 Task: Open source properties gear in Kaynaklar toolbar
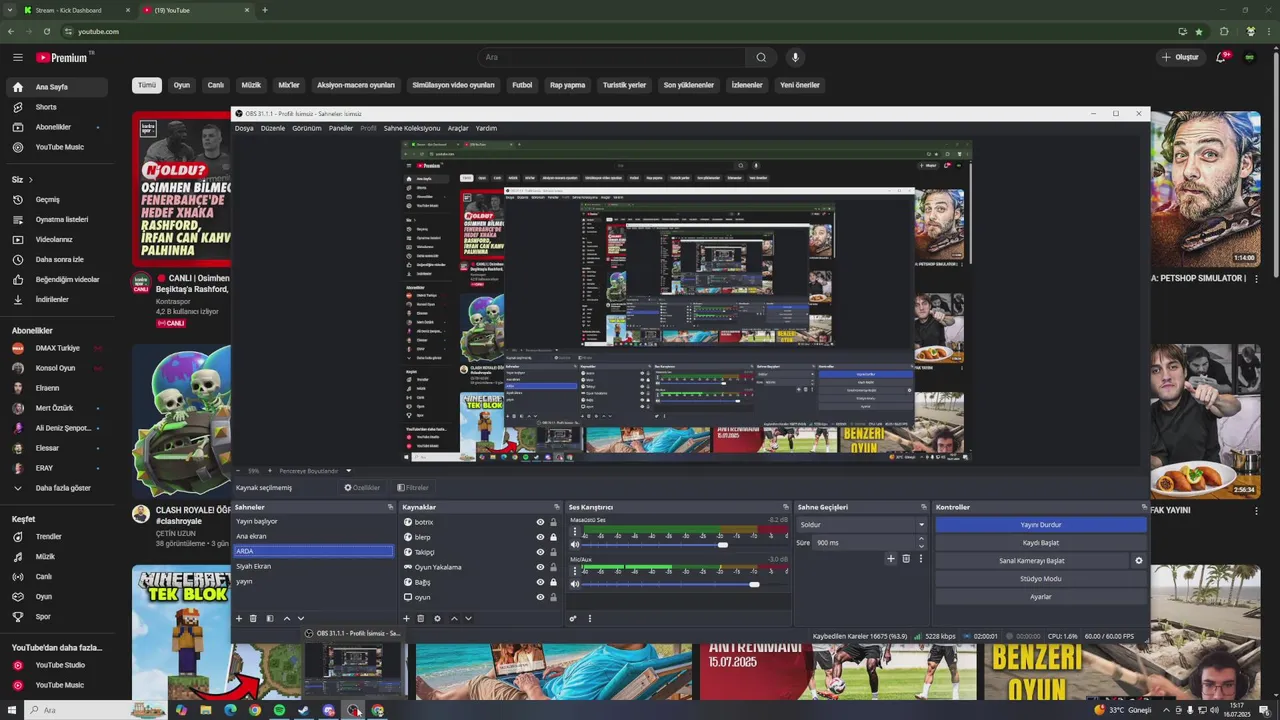coord(437,618)
